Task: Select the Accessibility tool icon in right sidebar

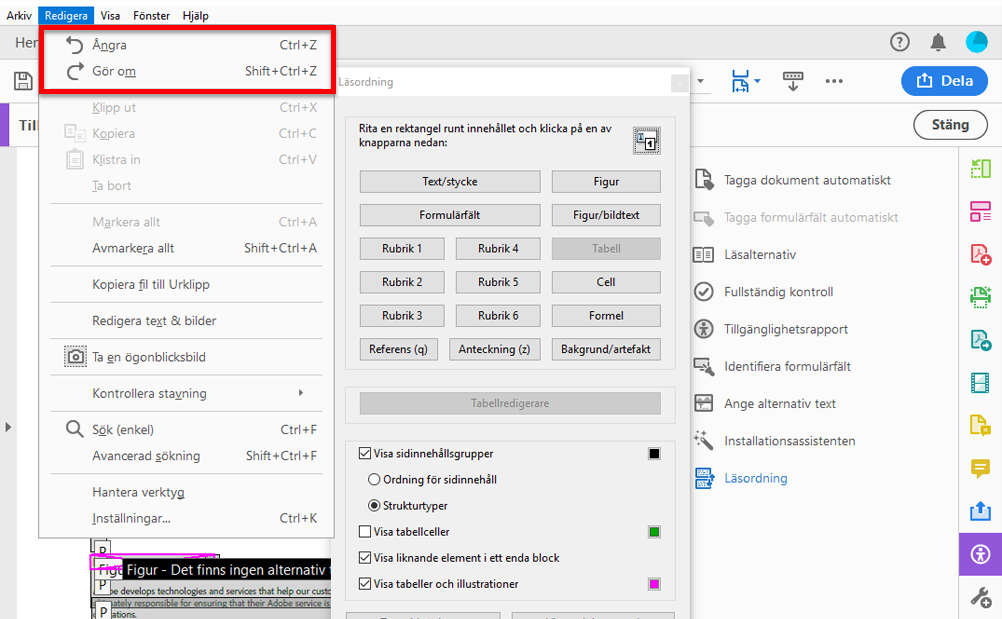Action: tap(979, 554)
